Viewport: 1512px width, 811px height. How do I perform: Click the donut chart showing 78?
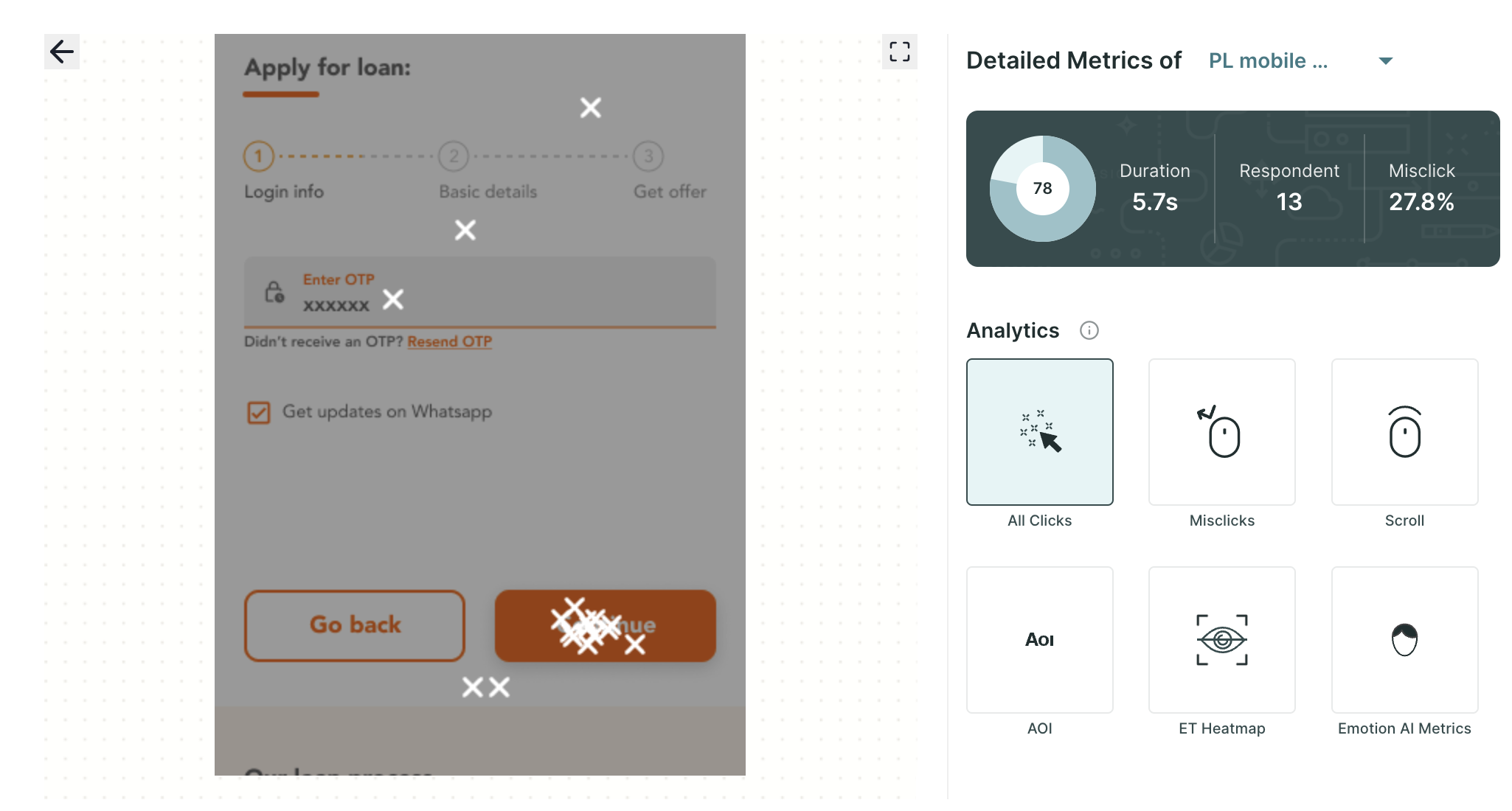point(1042,189)
